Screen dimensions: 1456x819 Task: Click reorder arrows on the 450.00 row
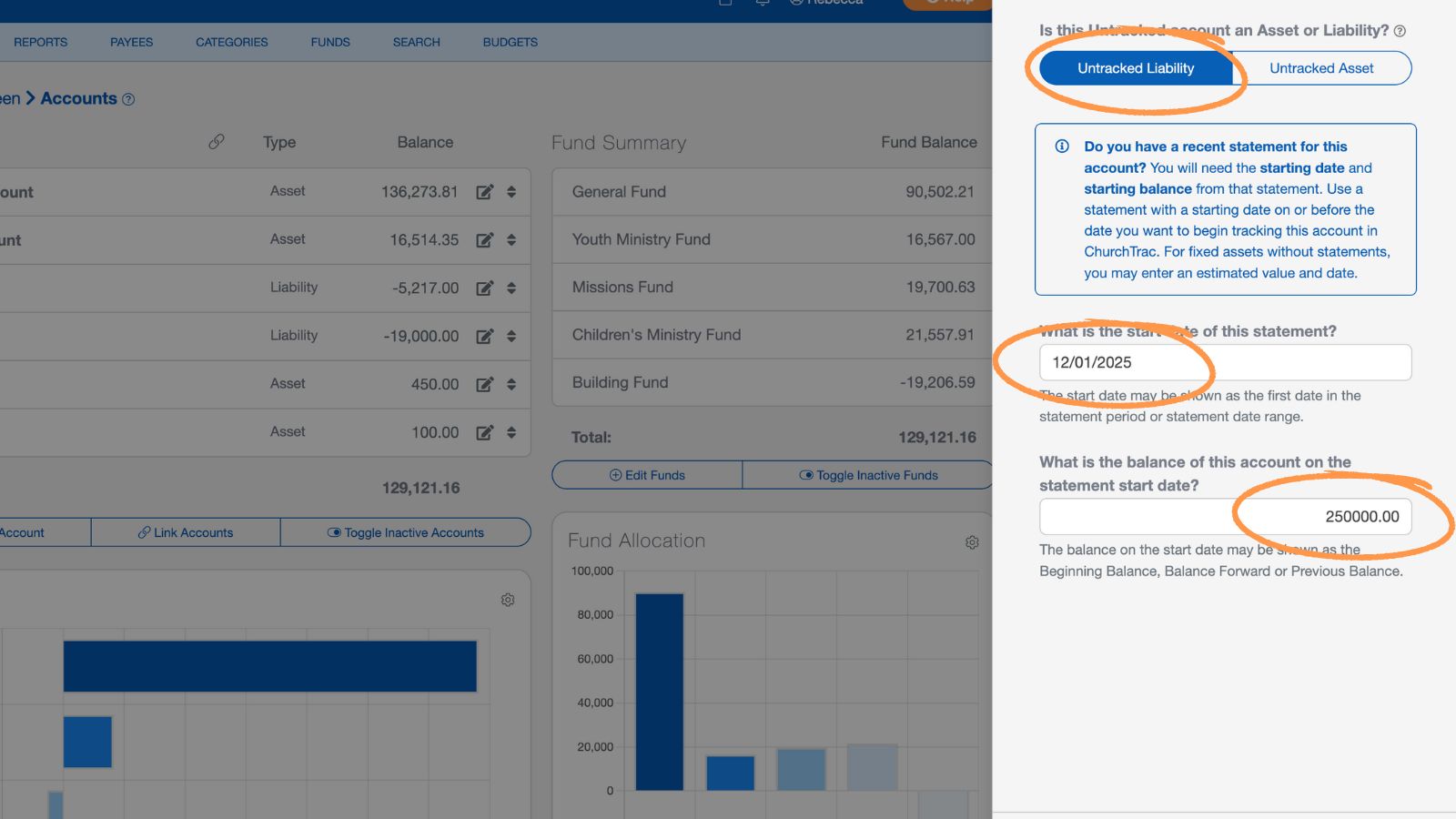511,385
